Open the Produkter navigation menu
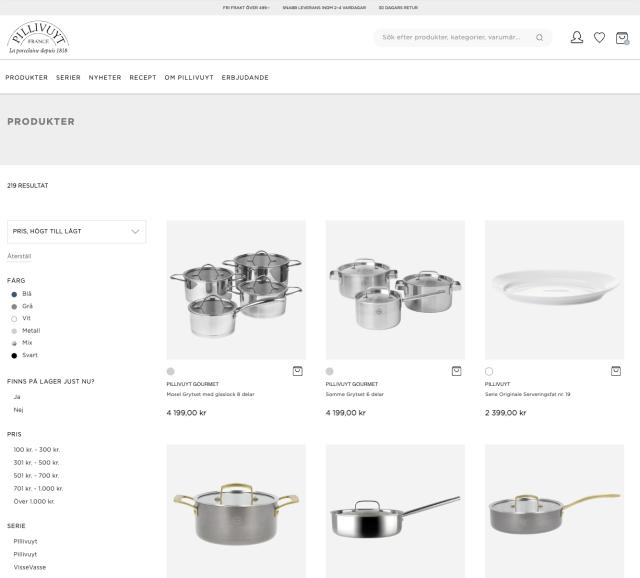 click(27, 78)
